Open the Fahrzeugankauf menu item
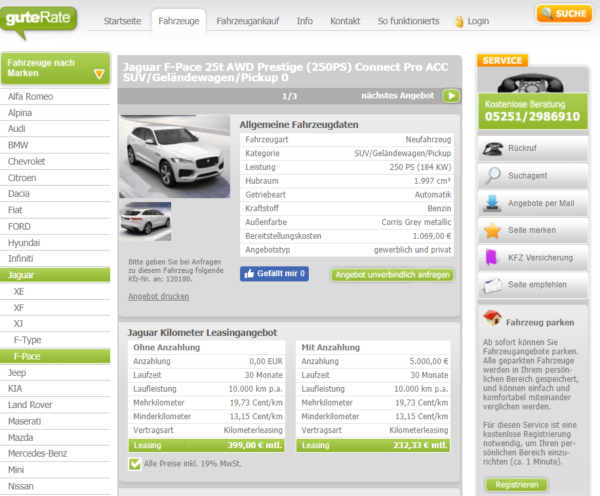This screenshot has width=600, height=496. pos(248,21)
